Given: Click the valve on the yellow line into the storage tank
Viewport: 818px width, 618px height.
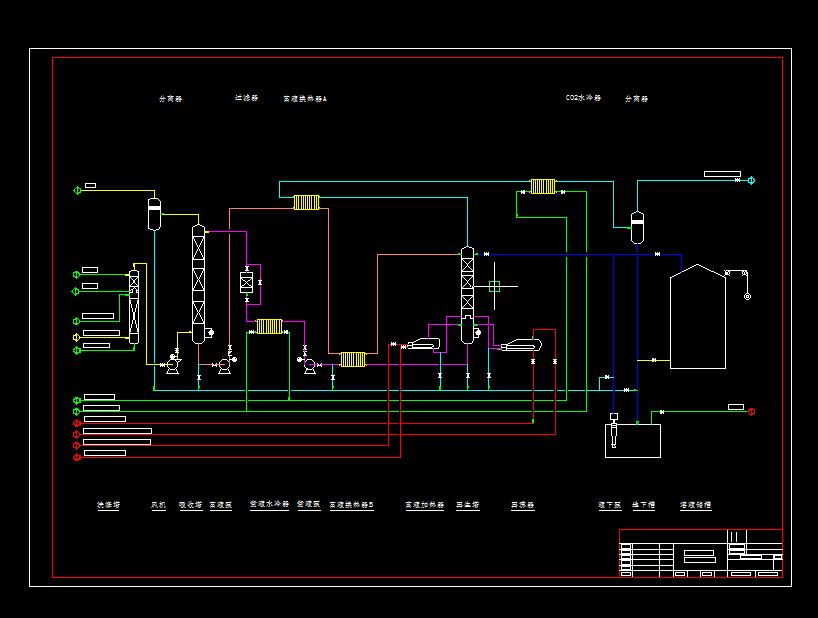Looking at the screenshot, I should (654, 360).
